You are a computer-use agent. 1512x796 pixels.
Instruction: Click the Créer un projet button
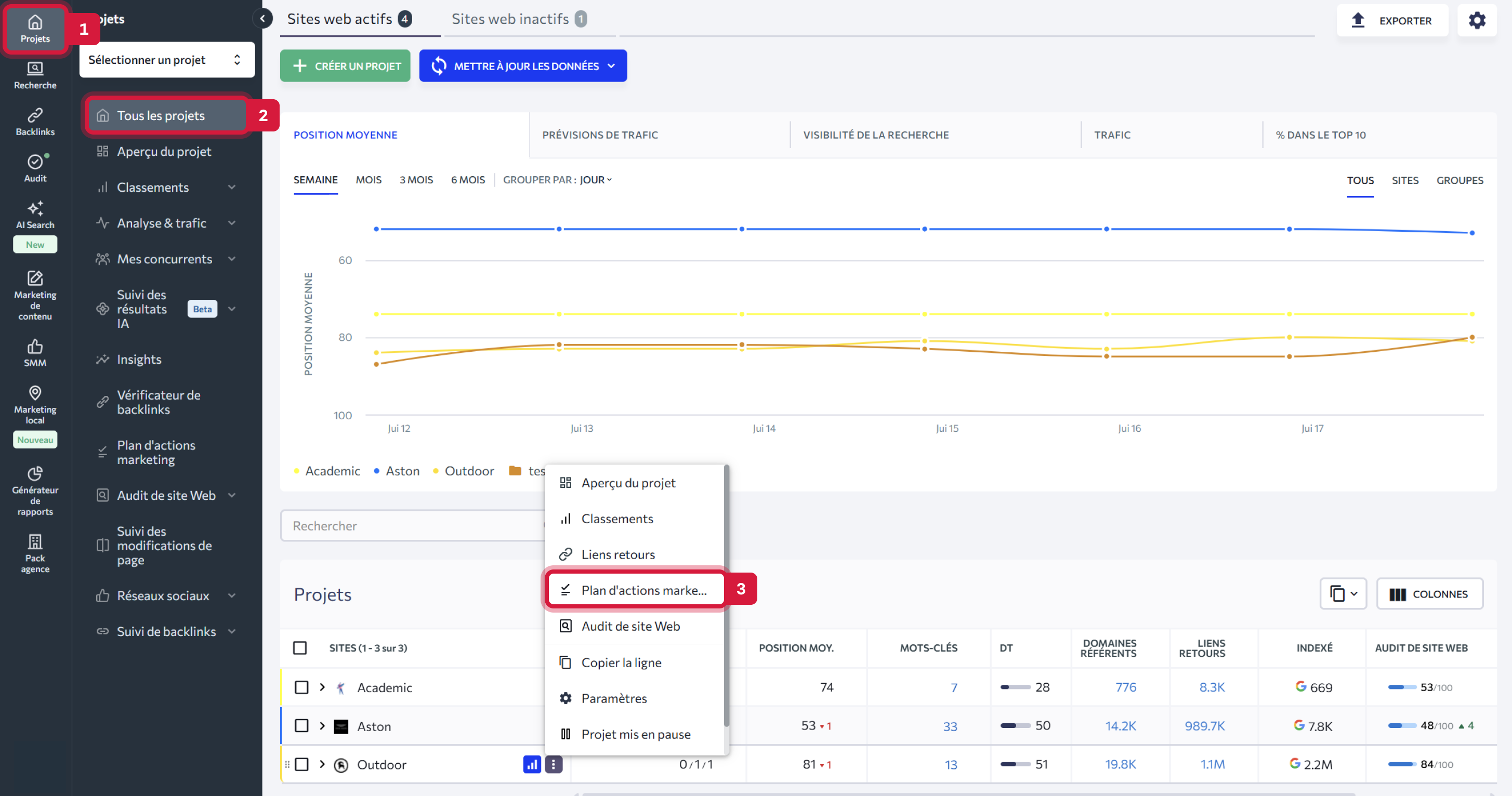pyautogui.click(x=345, y=65)
